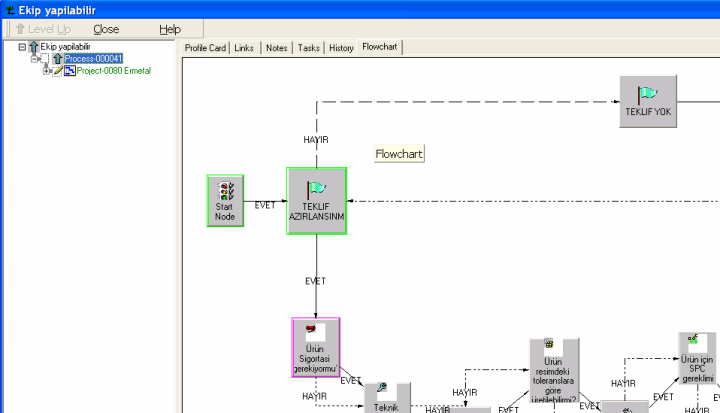720x413 pixels.
Task: Switch to the Tasks tab
Action: (x=309, y=48)
